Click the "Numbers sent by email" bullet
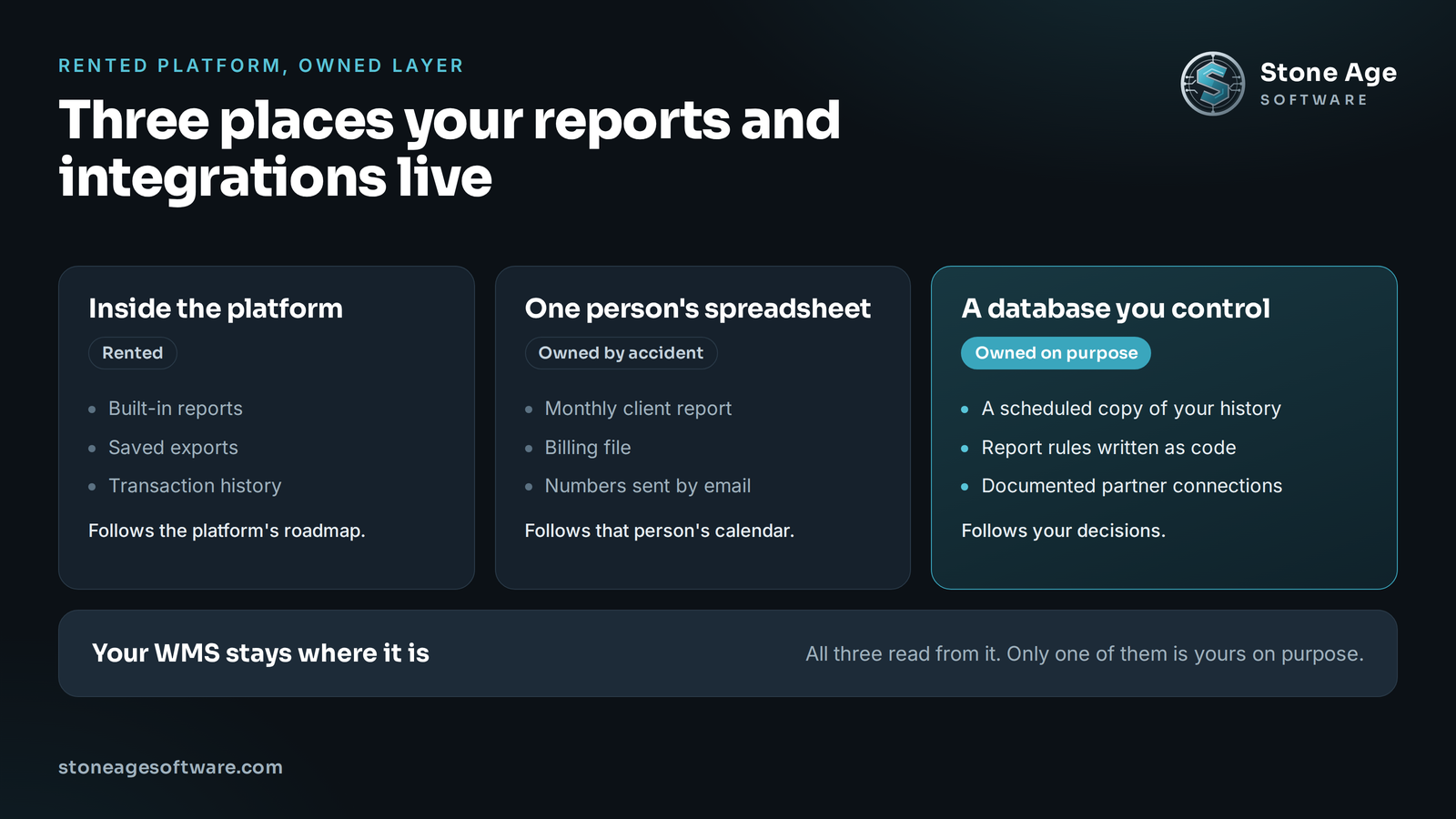Screen dimensions: 1456x819 648,486
